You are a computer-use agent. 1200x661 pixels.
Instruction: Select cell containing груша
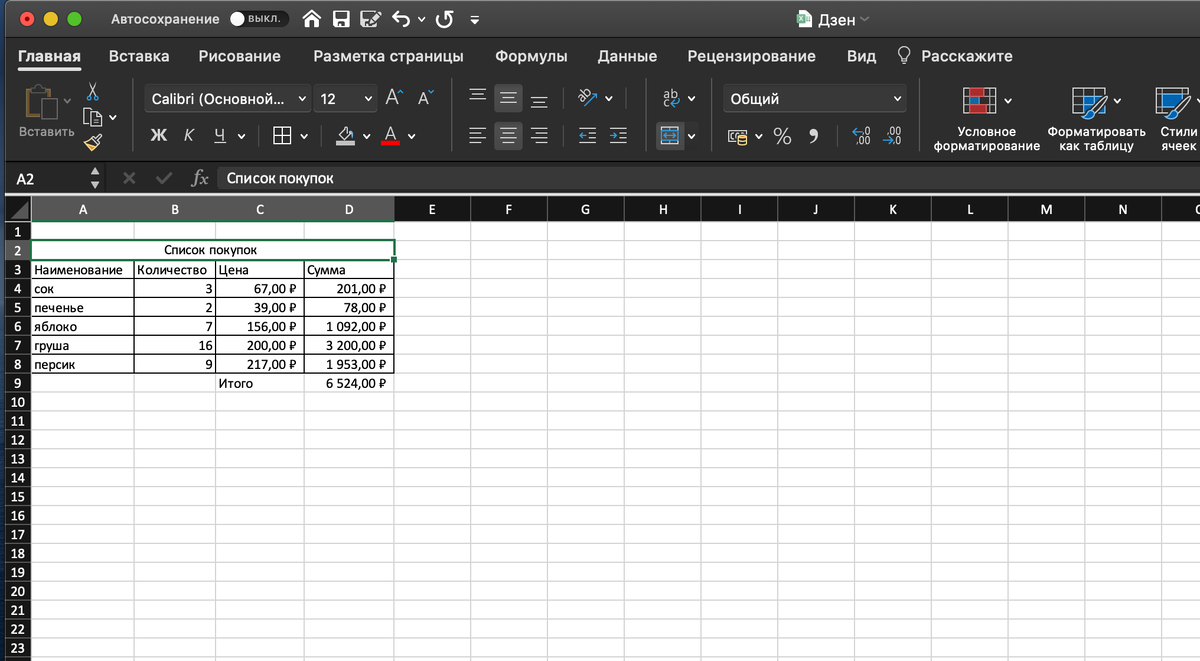click(x=82, y=345)
